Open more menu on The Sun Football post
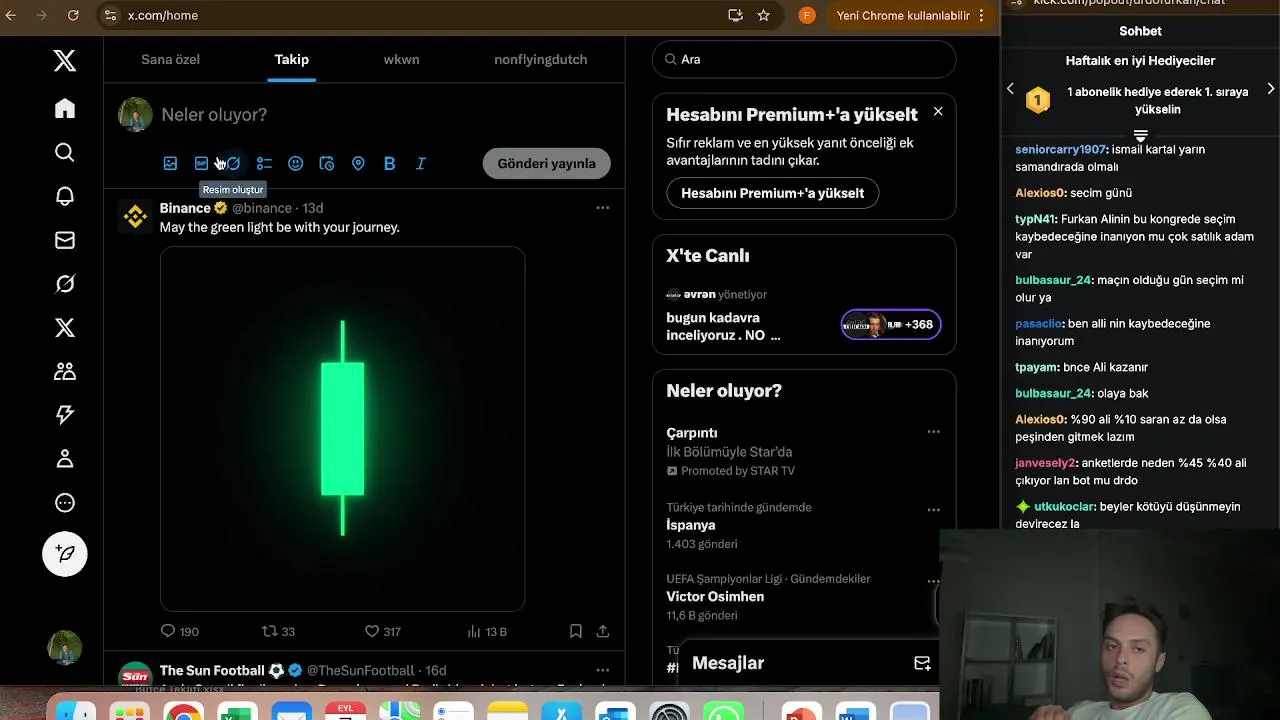Viewport: 1280px width, 720px height. [602, 670]
